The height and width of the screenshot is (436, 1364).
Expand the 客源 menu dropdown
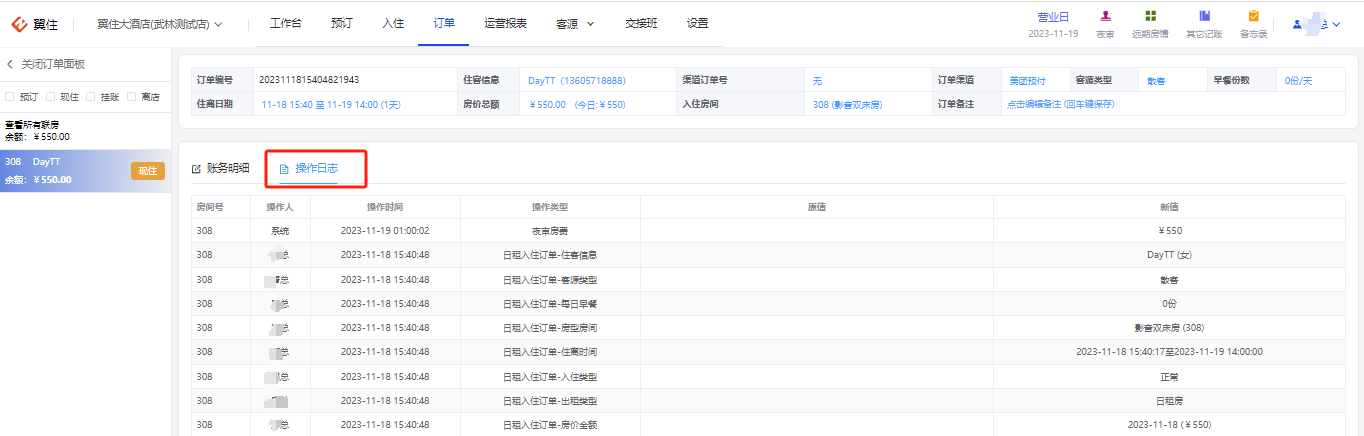(x=590, y=23)
